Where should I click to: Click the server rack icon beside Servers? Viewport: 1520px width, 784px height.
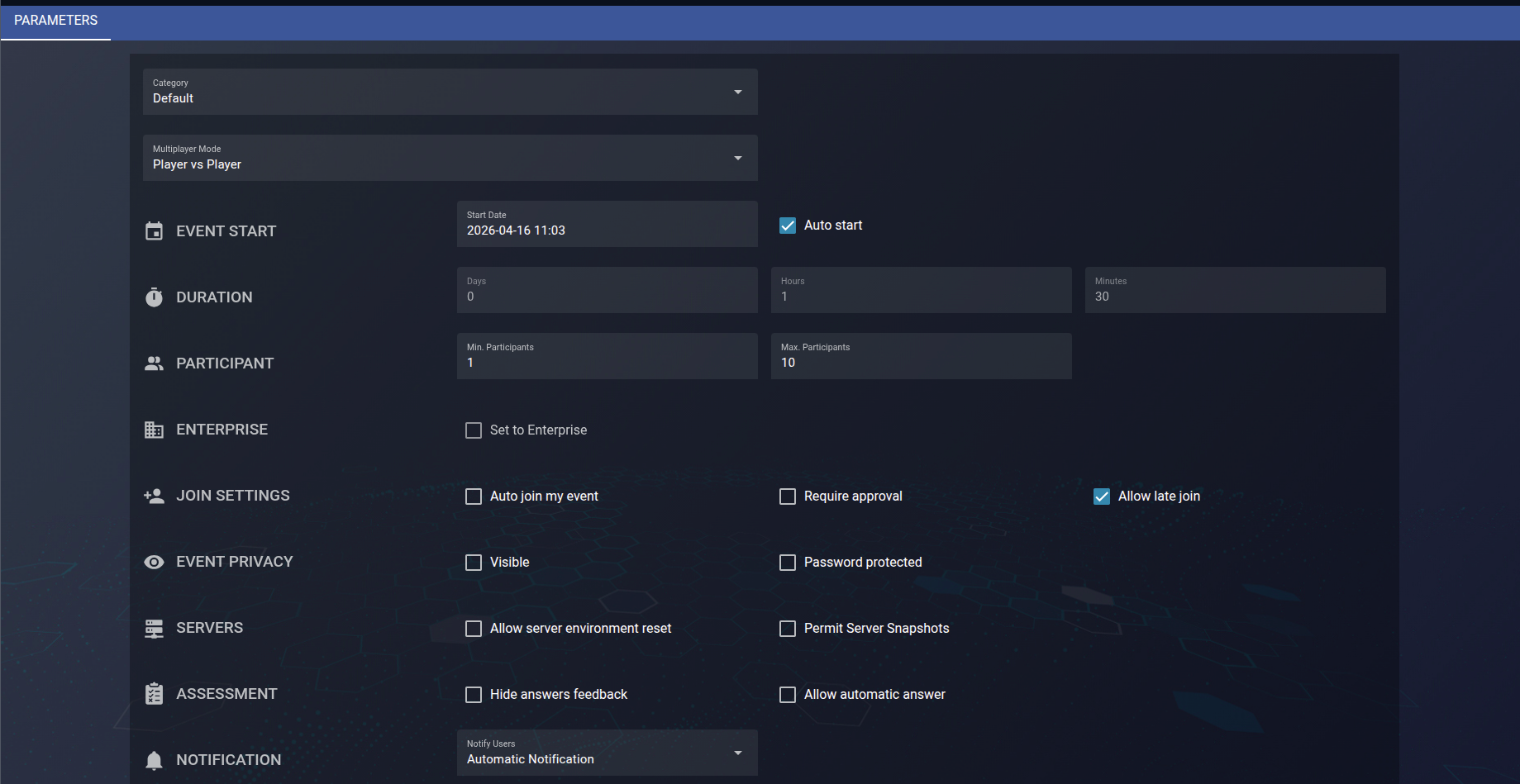[154, 629]
